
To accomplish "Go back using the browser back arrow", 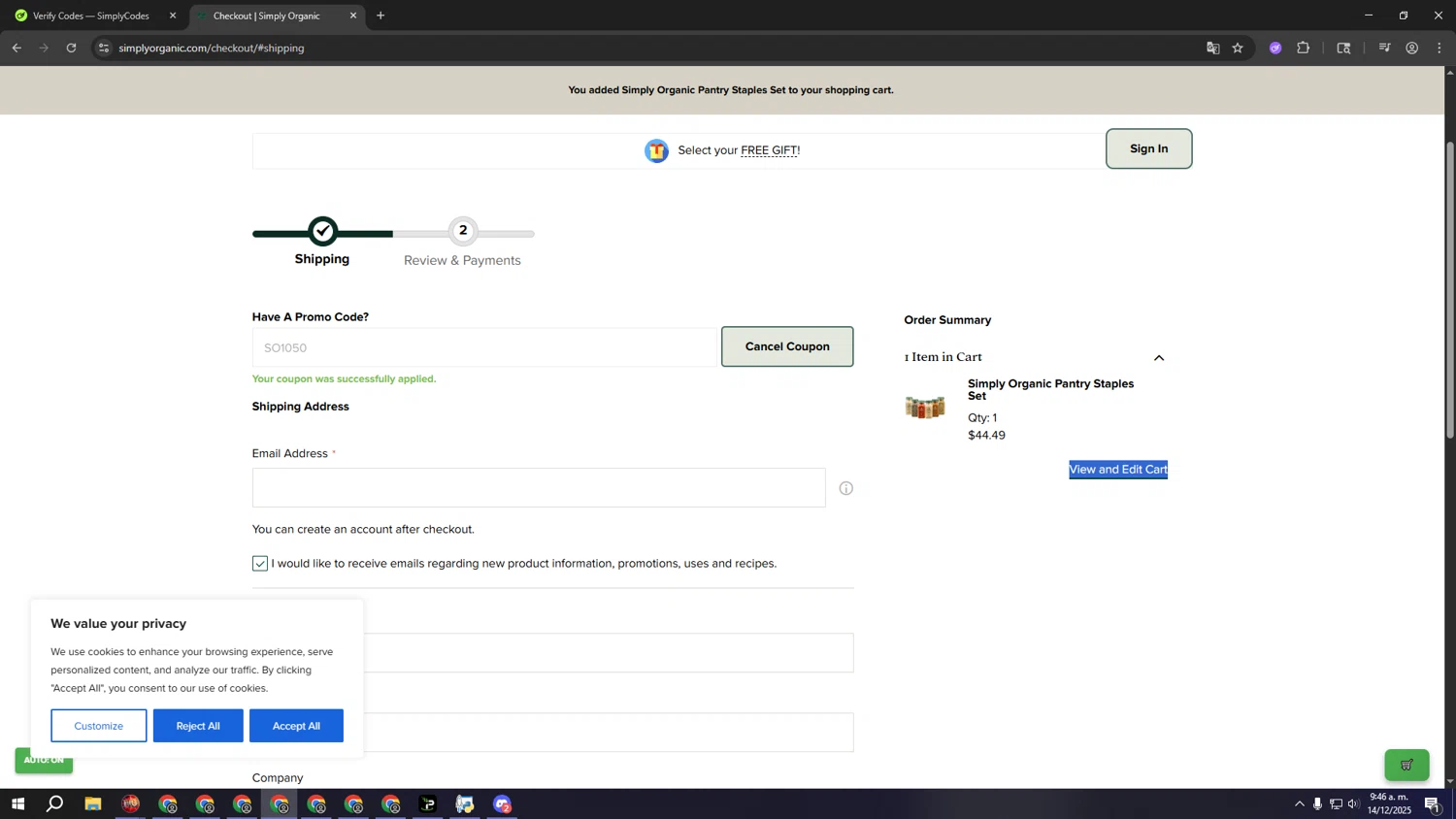I will (x=17, y=48).
